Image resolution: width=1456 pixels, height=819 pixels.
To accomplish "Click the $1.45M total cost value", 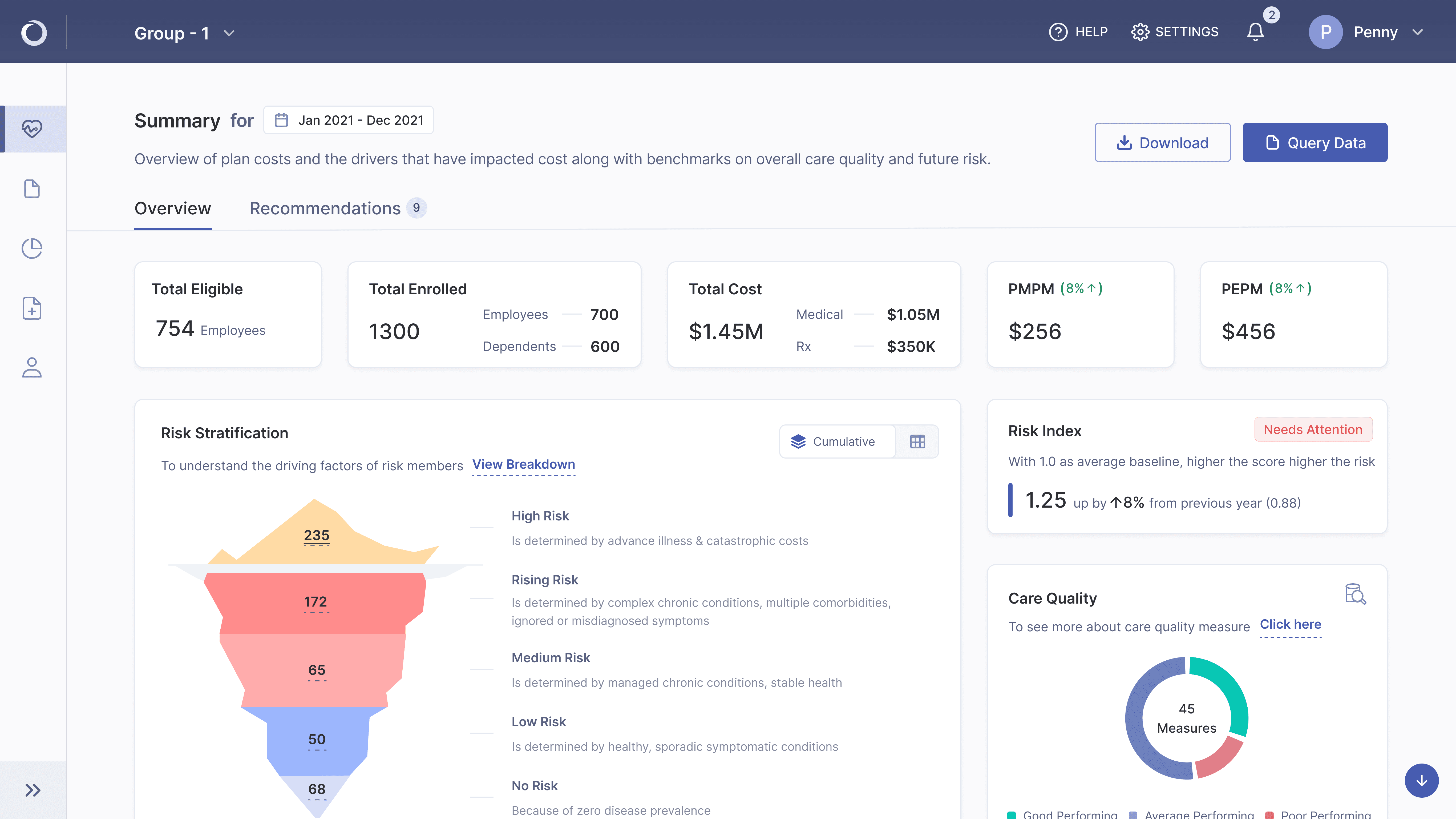I will click(x=726, y=331).
